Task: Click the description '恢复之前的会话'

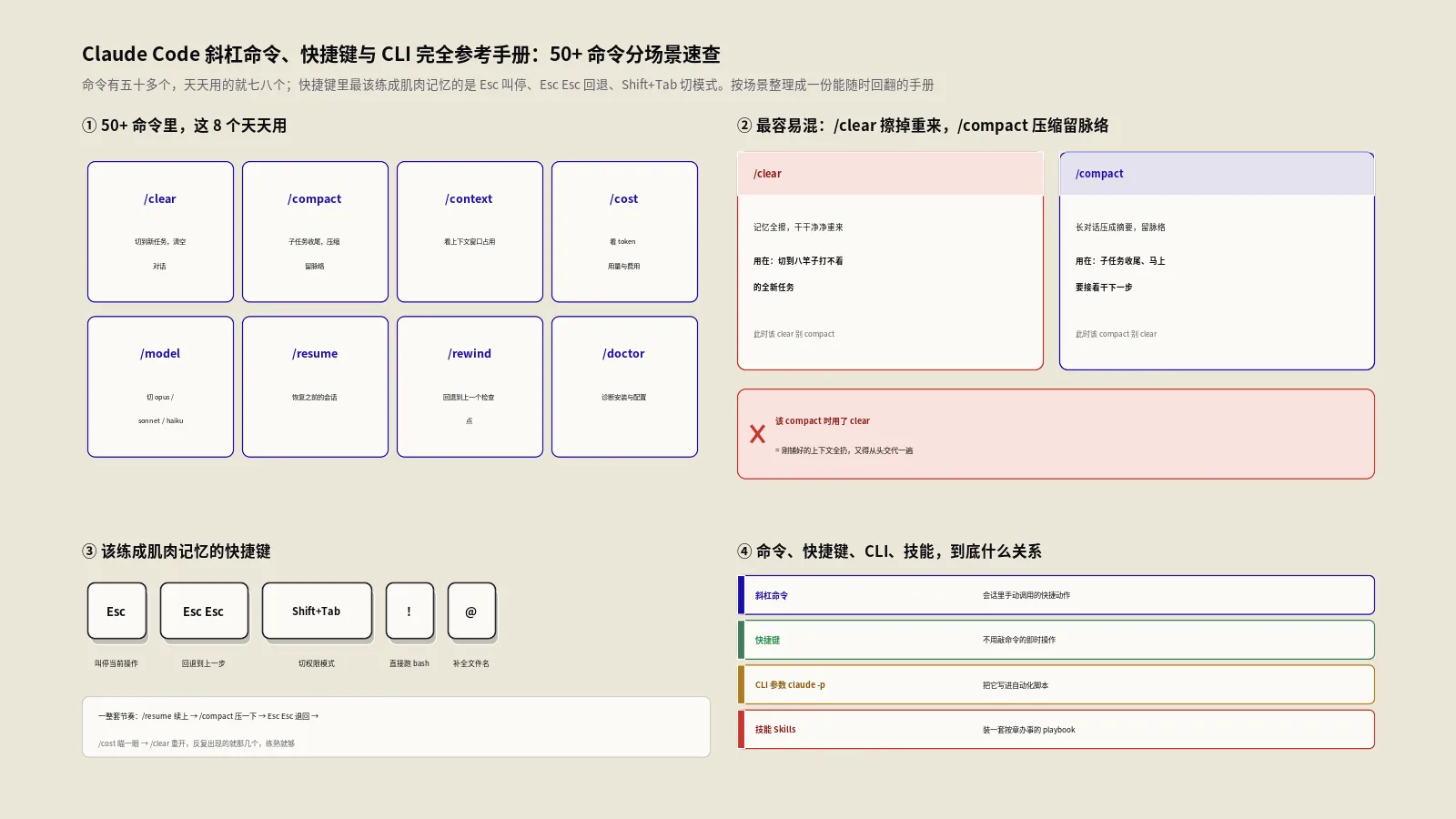Action: 315,398
